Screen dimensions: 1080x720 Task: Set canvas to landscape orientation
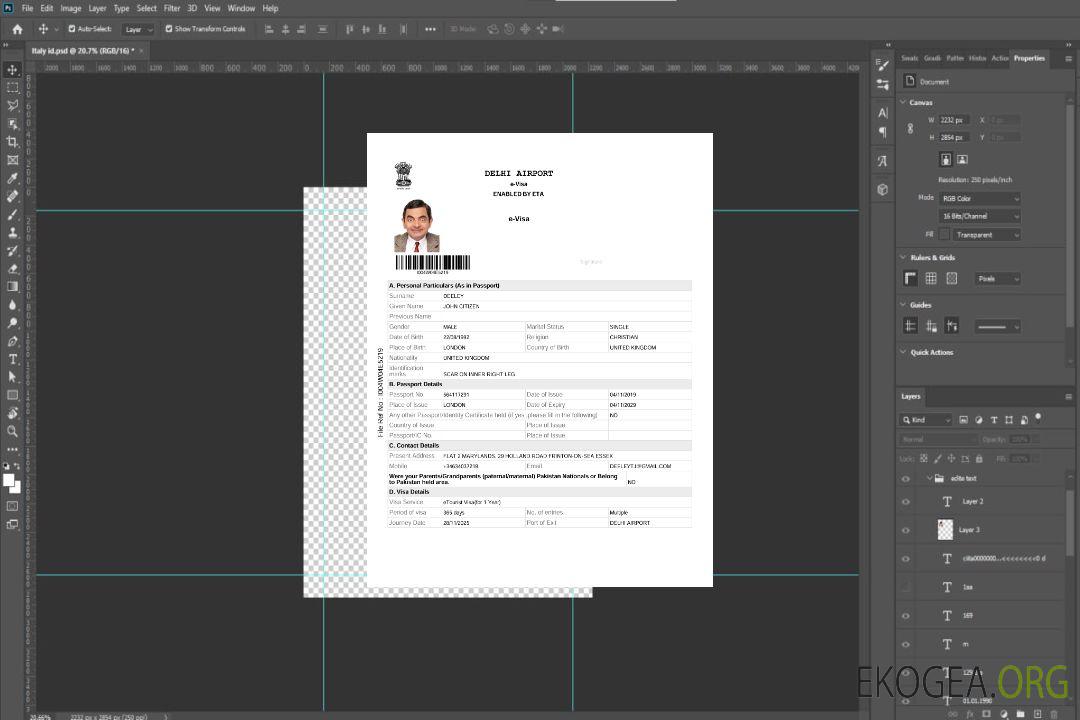(x=962, y=160)
